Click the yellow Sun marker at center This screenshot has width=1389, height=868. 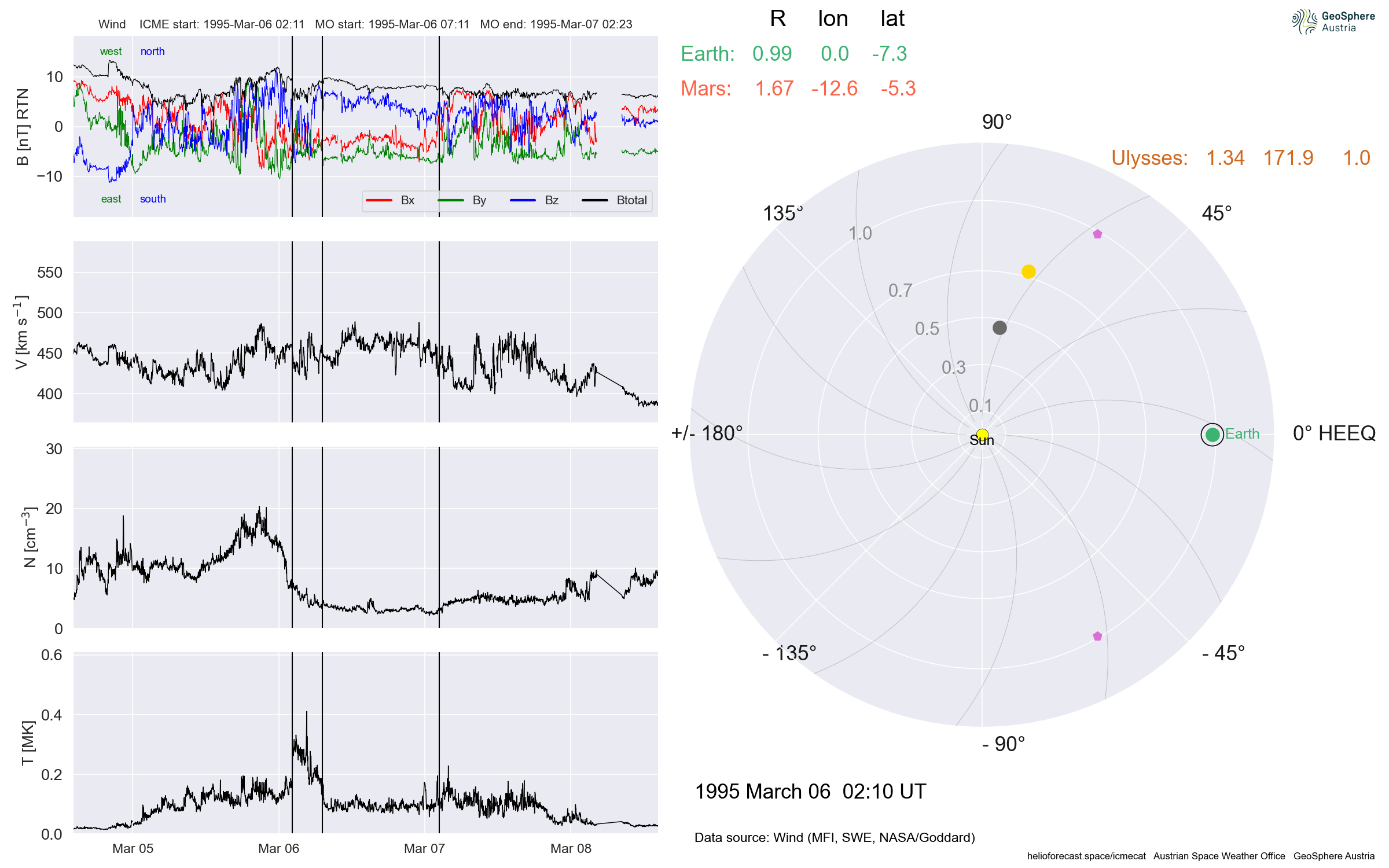(x=982, y=435)
